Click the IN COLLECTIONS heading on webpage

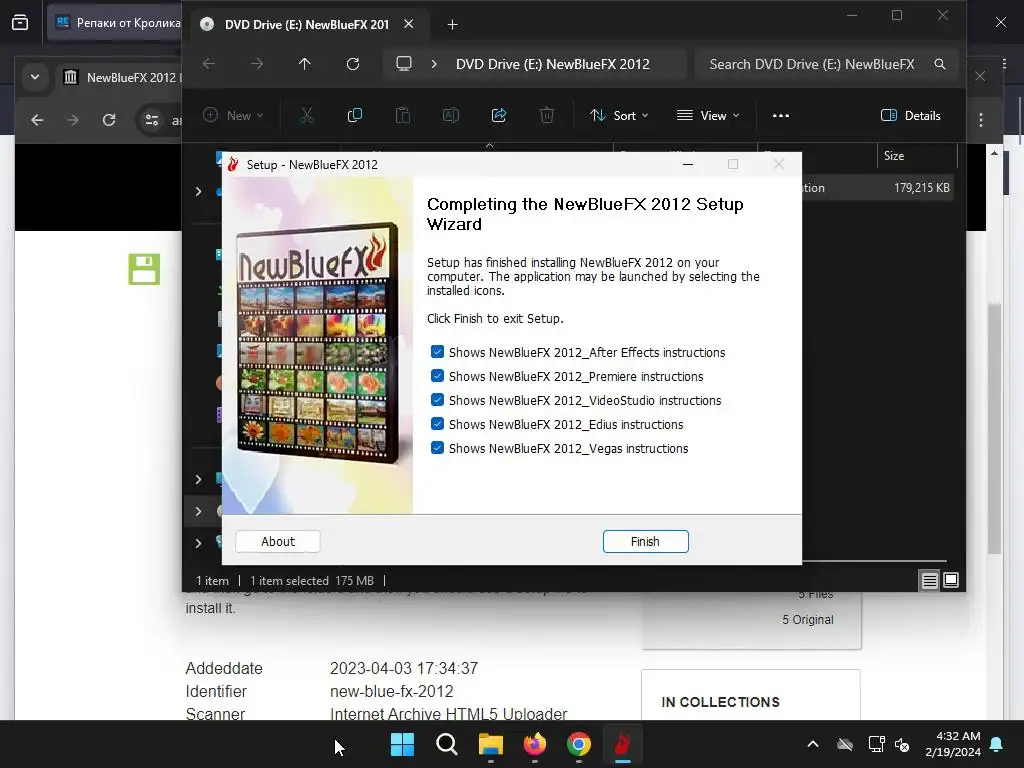tap(720, 702)
